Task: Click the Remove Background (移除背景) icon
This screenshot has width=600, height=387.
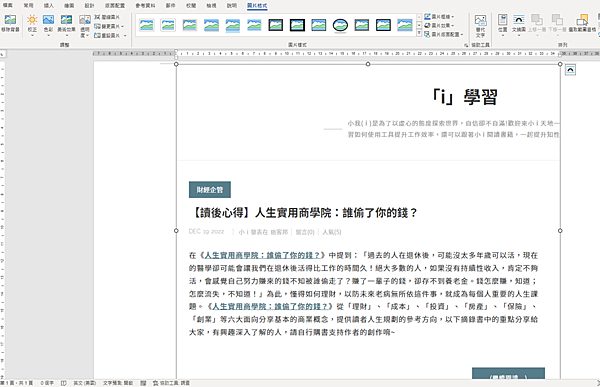Action: click(10, 23)
